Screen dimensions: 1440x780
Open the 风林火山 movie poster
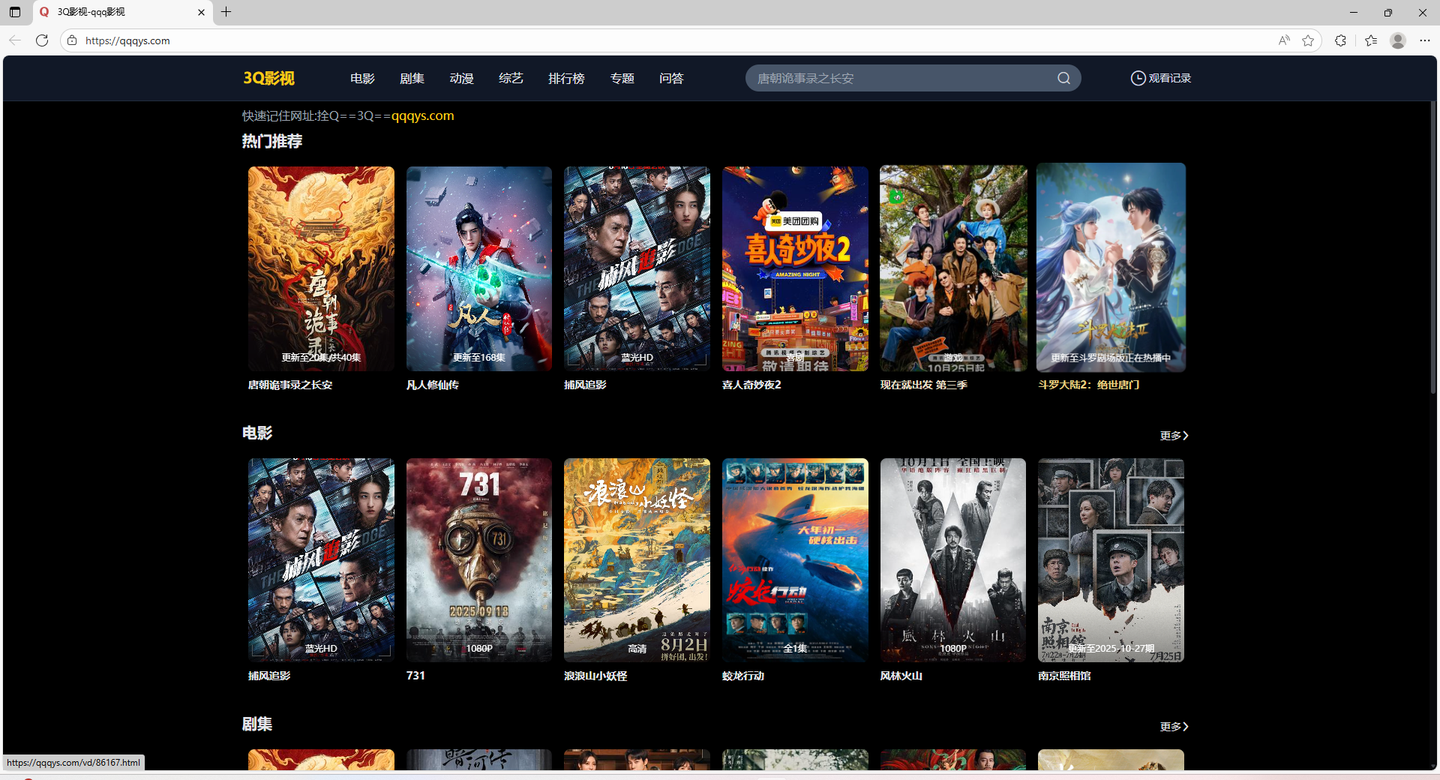(x=953, y=560)
